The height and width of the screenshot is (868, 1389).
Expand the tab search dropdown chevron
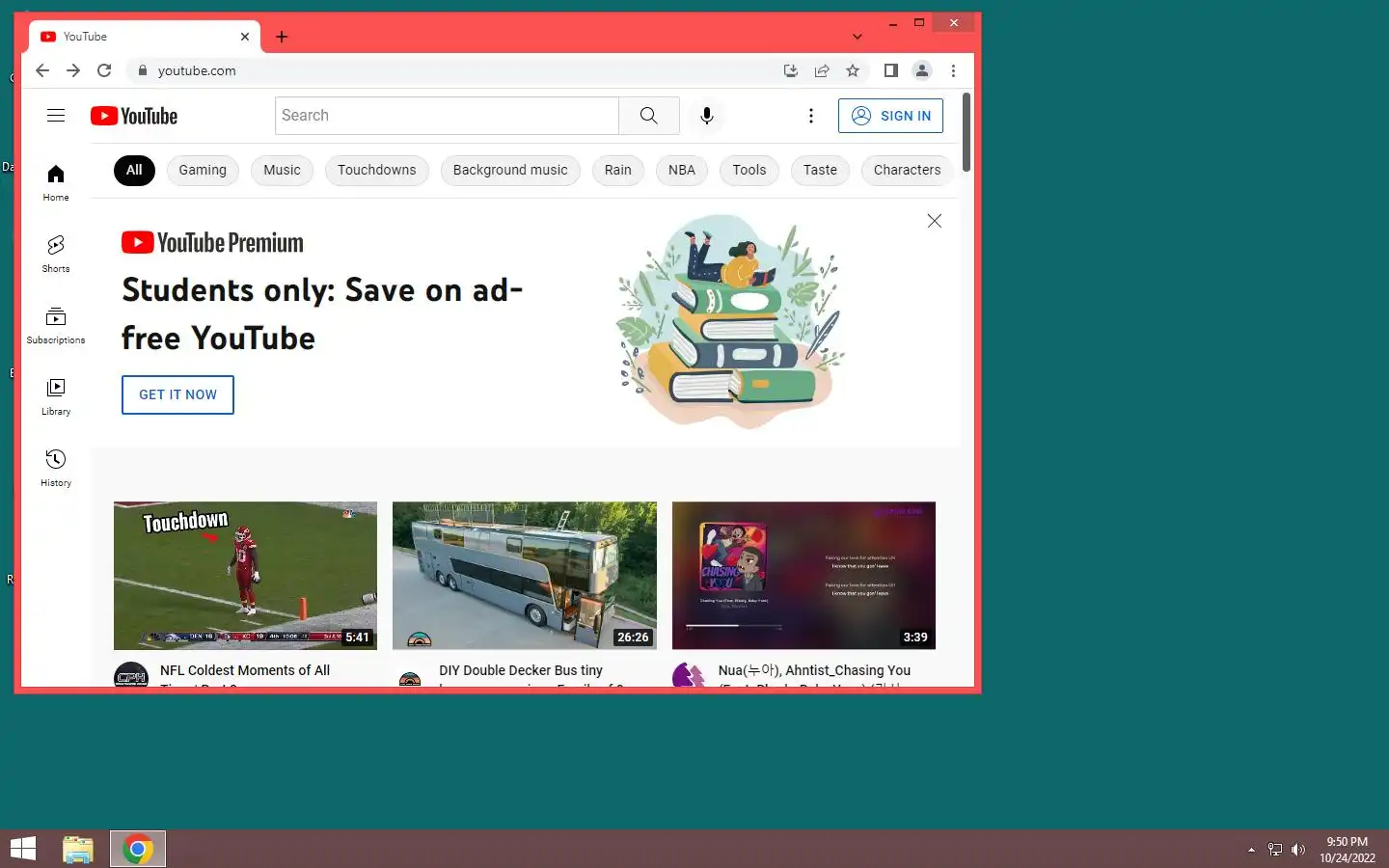pyautogui.click(x=858, y=37)
